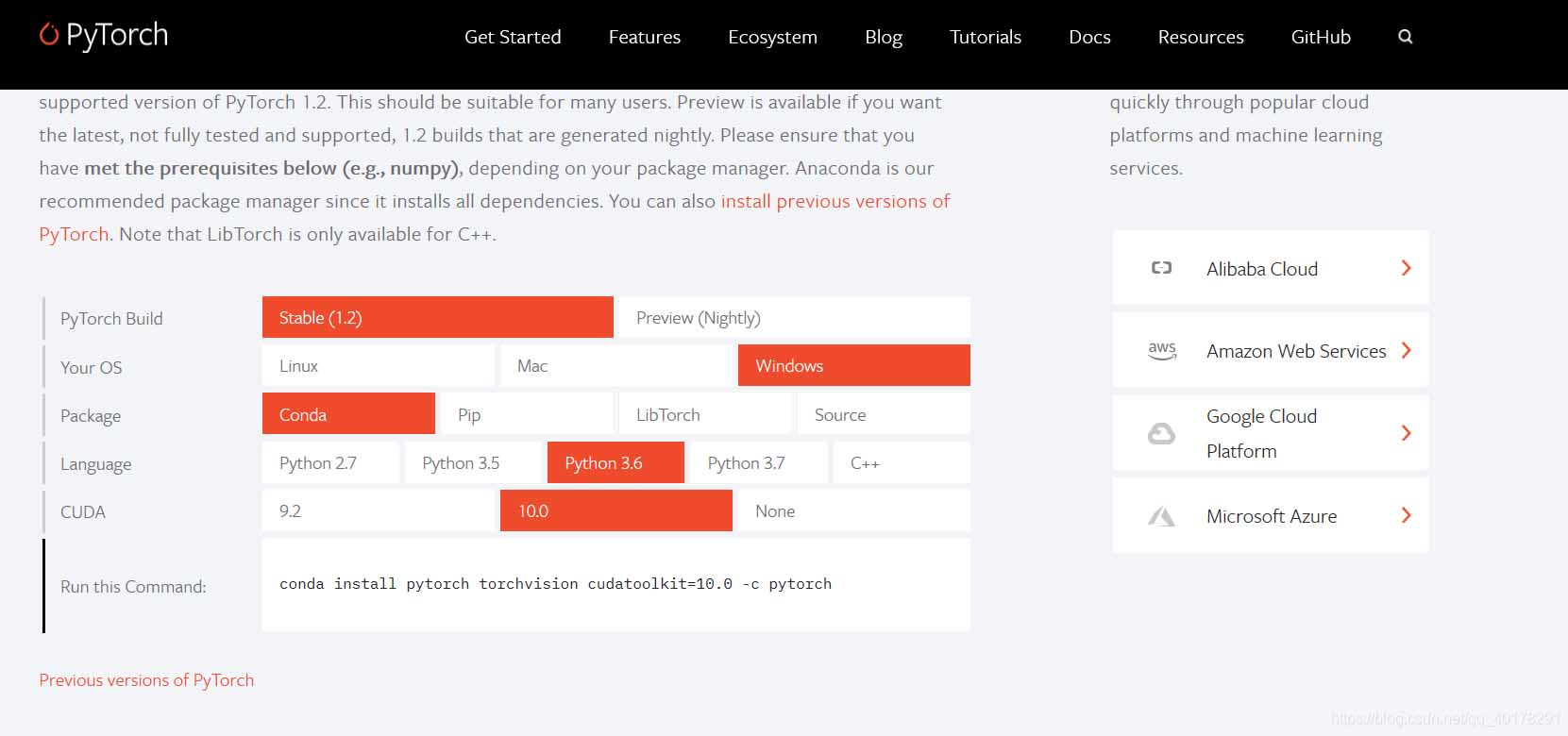Choose Linux as your OS

click(378, 366)
